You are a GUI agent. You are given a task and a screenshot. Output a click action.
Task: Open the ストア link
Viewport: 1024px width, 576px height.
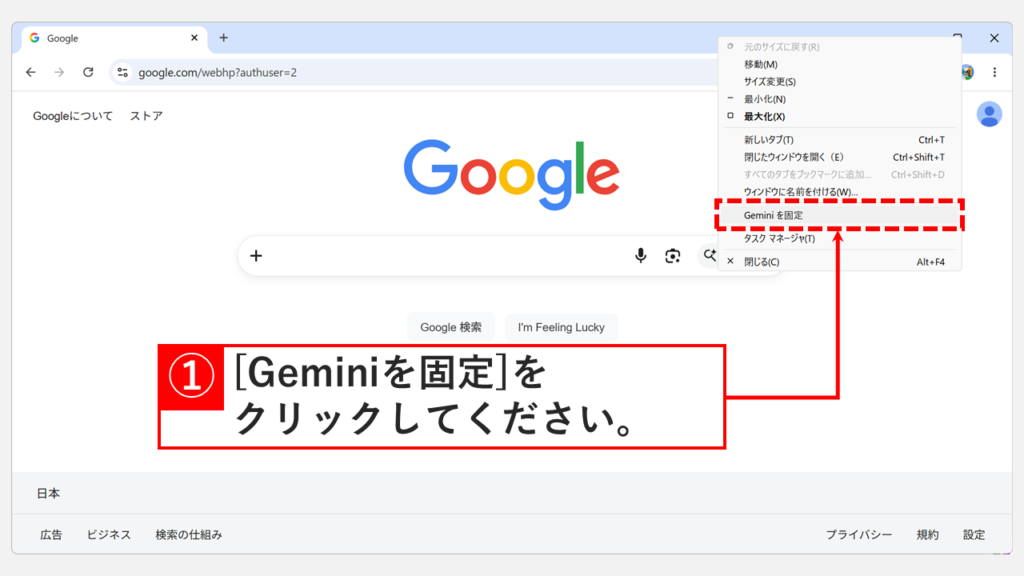point(146,116)
